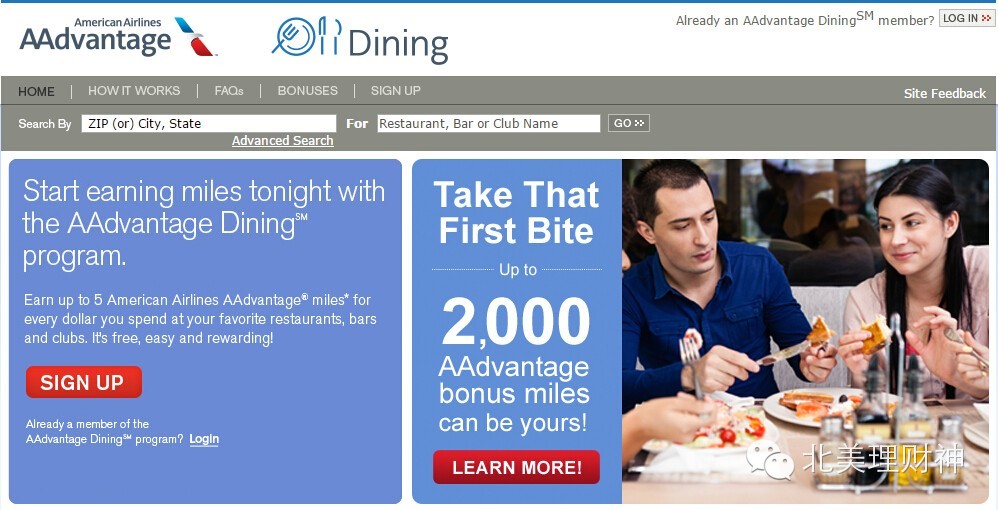Click the American Airlines flight symbol emblem
Screen dimensions: 998x510
195,36
